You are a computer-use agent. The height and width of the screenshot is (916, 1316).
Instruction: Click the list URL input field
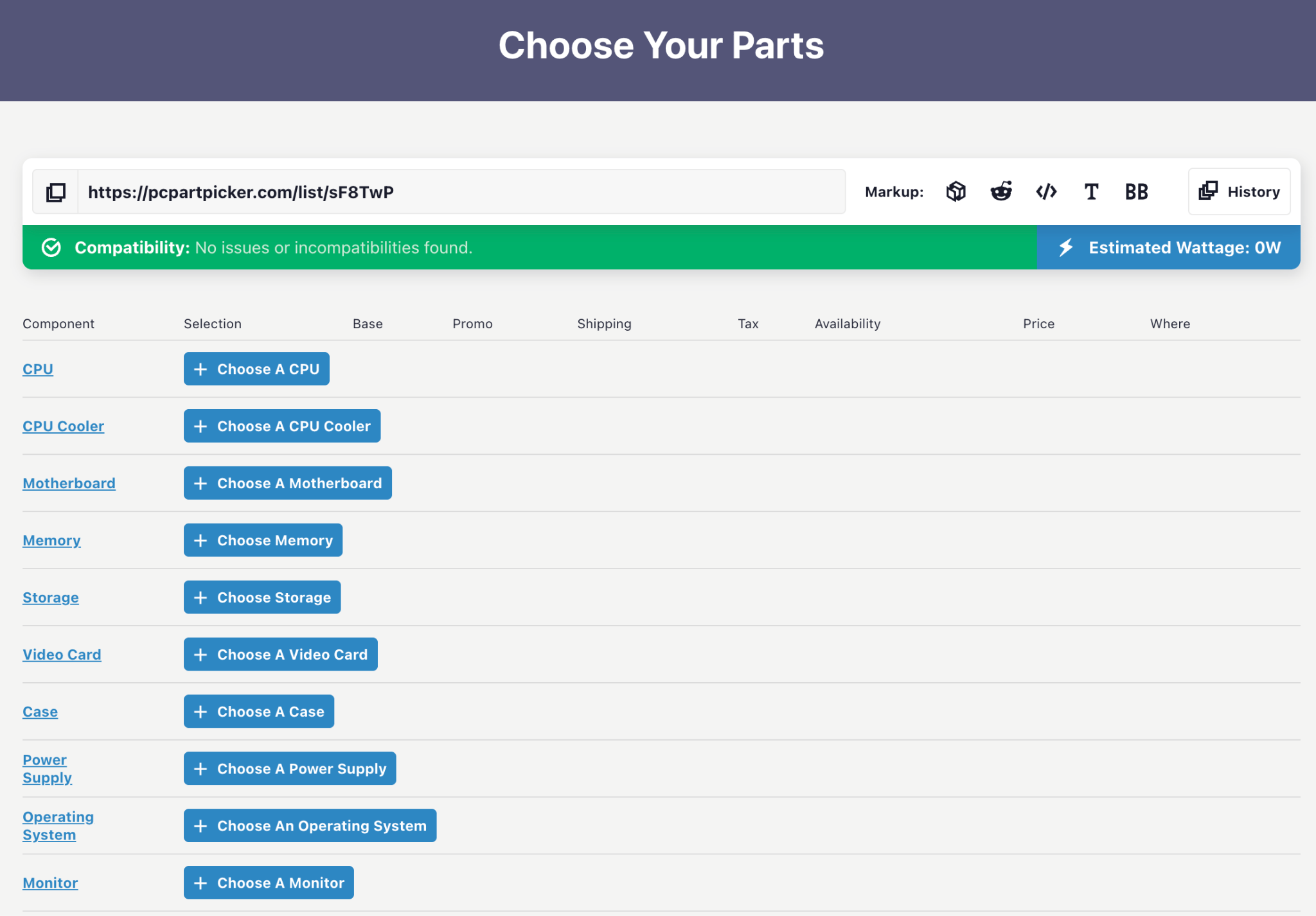[461, 192]
